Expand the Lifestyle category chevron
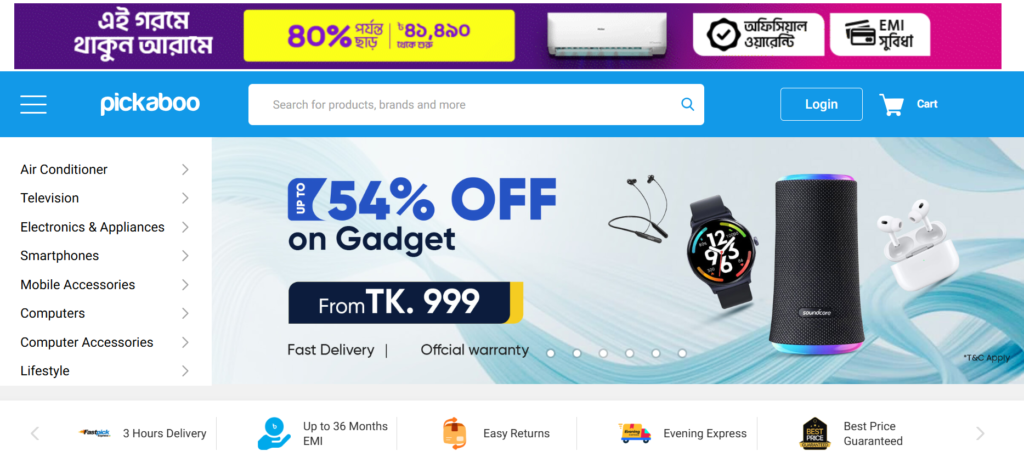The height and width of the screenshot is (451, 1024). click(x=185, y=371)
